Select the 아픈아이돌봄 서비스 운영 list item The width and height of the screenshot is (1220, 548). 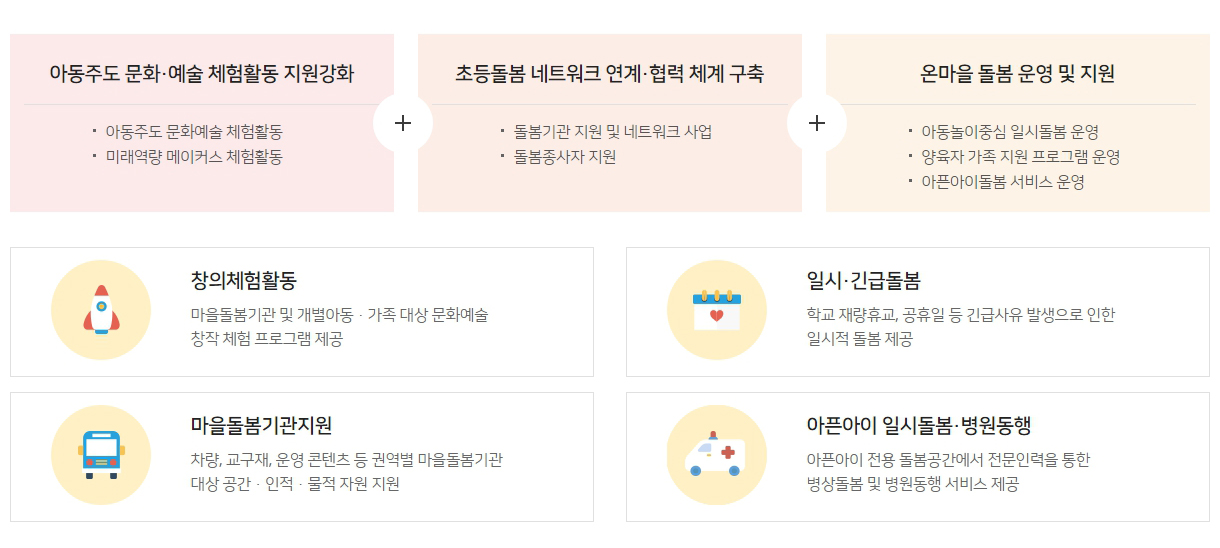[x=1003, y=182]
